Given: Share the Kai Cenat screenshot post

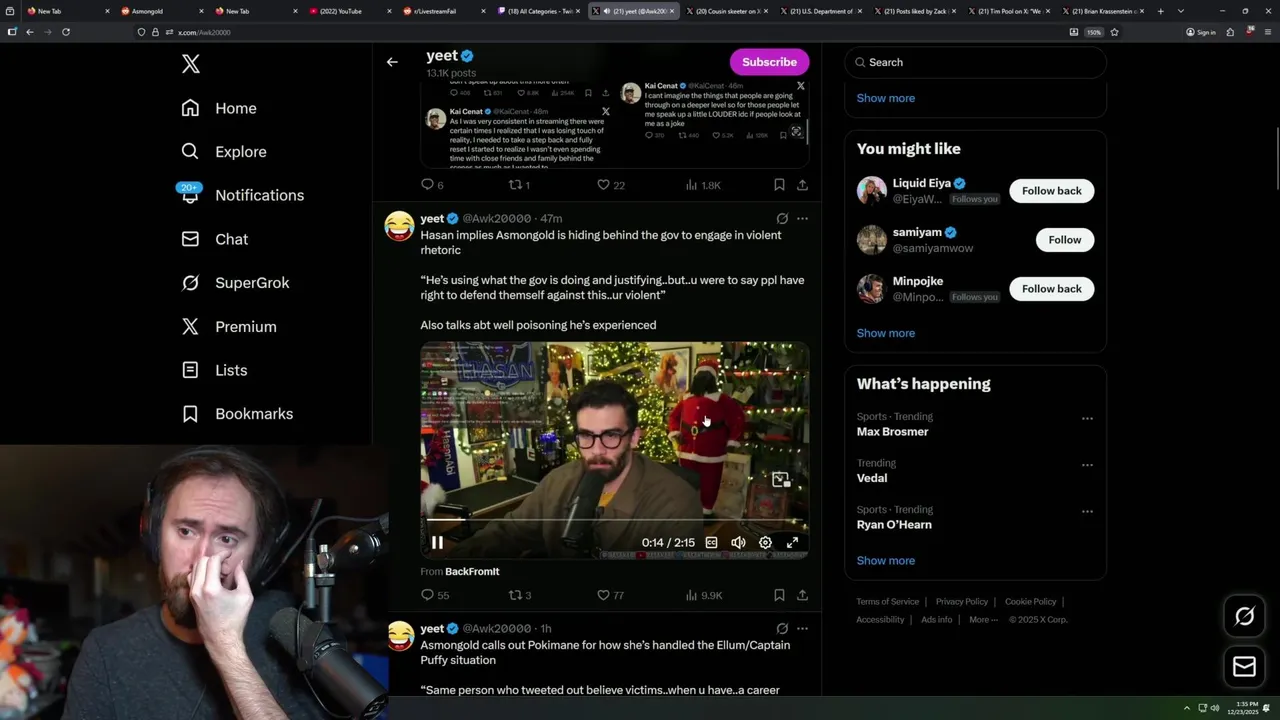Looking at the screenshot, I should pyautogui.click(x=802, y=185).
